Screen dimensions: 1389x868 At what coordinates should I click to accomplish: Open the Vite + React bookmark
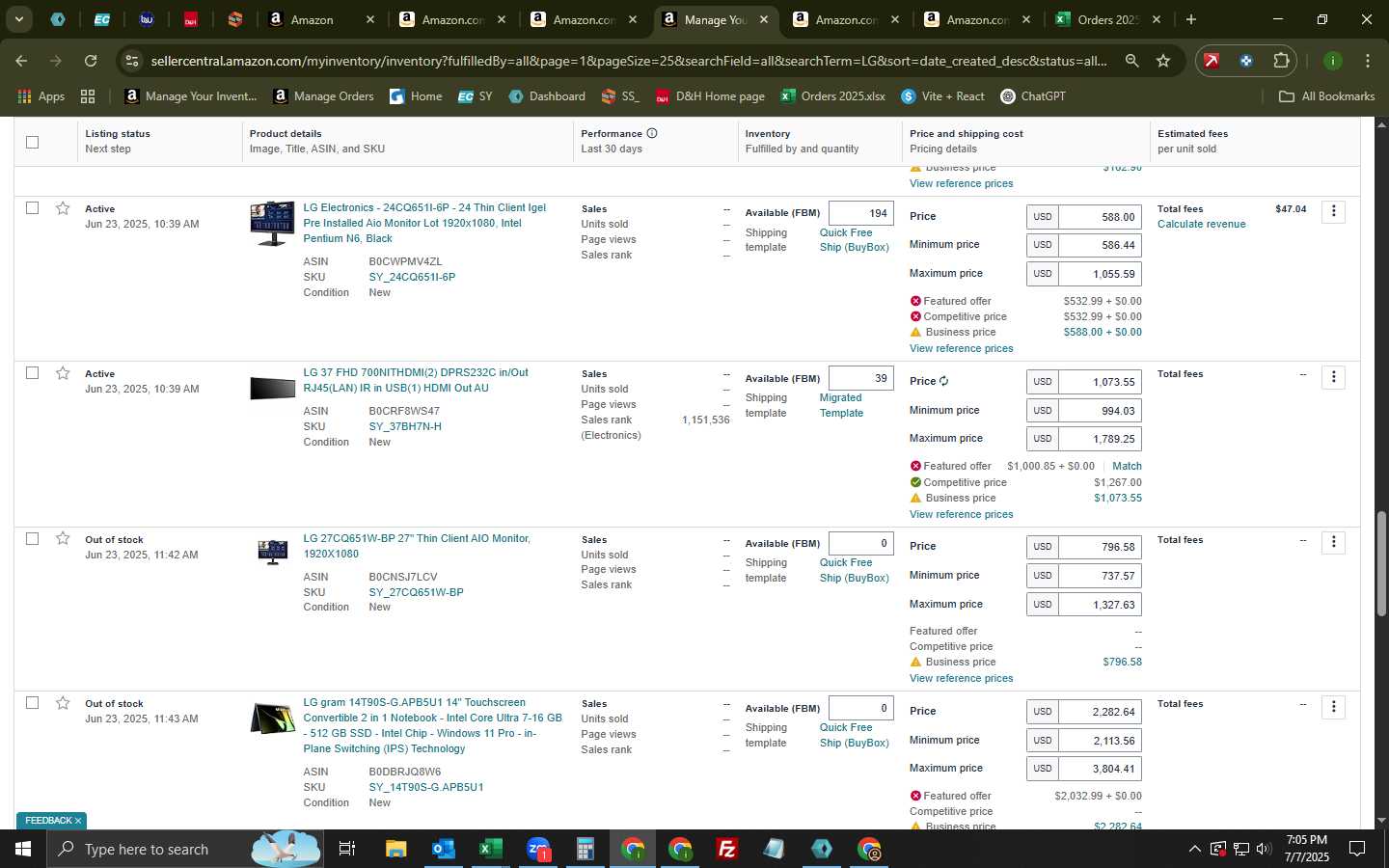[942, 96]
